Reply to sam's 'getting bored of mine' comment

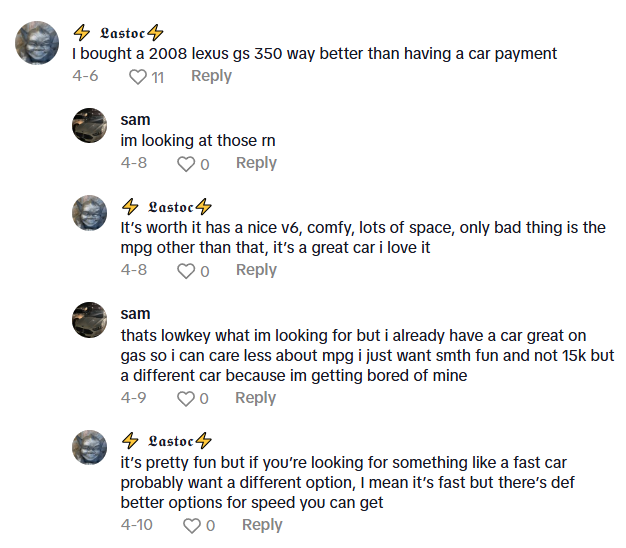256,398
